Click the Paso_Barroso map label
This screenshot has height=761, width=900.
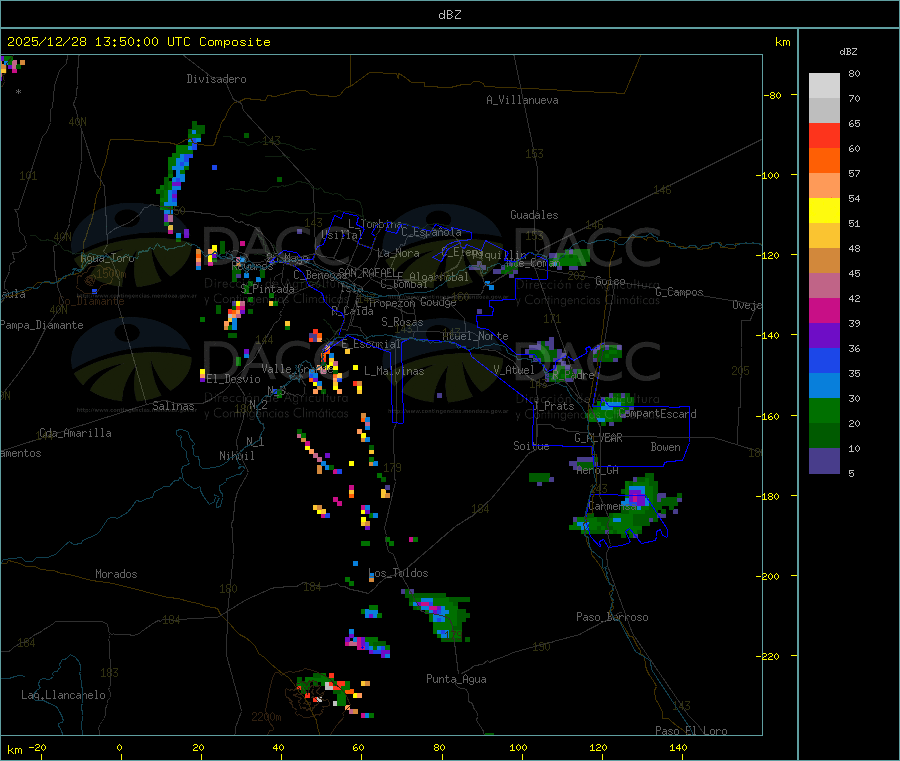click(612, 617)
